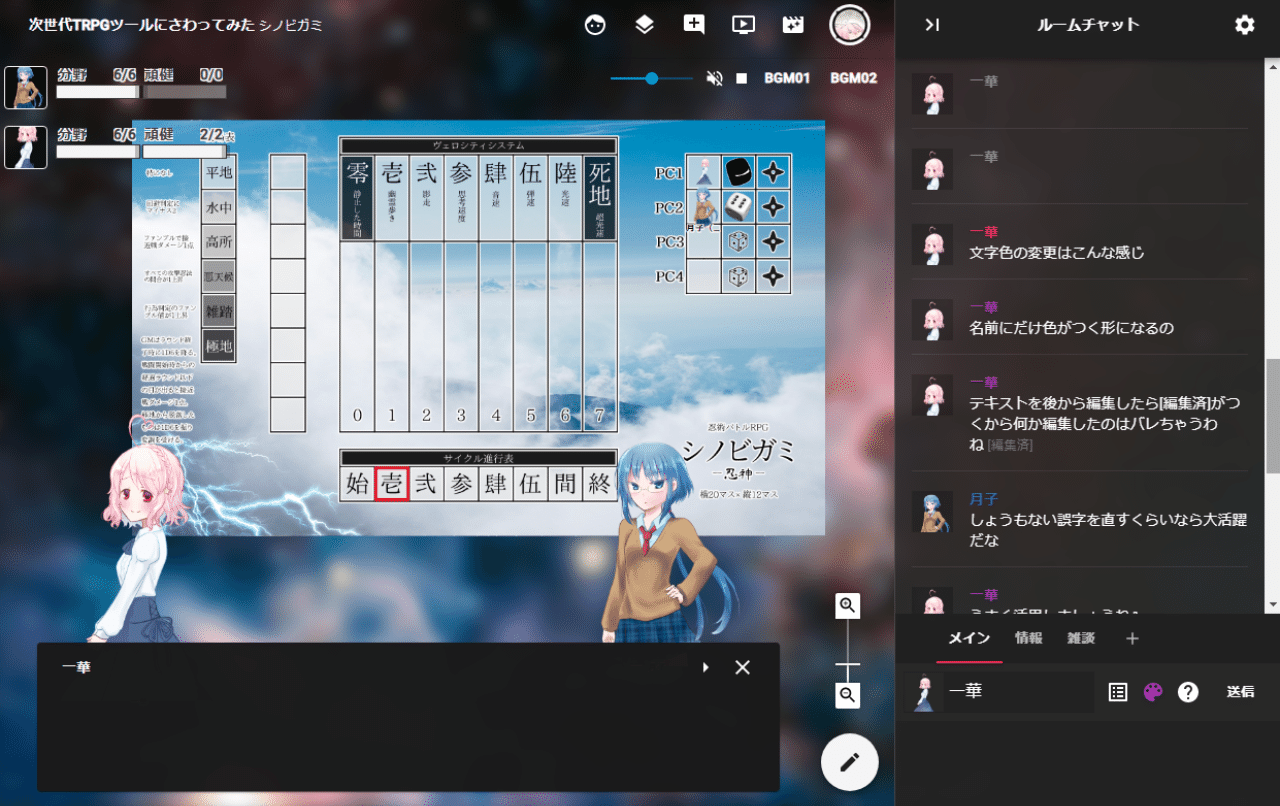Image resolution: width=1280 pixels, height=806 pixels.
Task: Click the PC1 black dice icon
Action: click(738, 172)
